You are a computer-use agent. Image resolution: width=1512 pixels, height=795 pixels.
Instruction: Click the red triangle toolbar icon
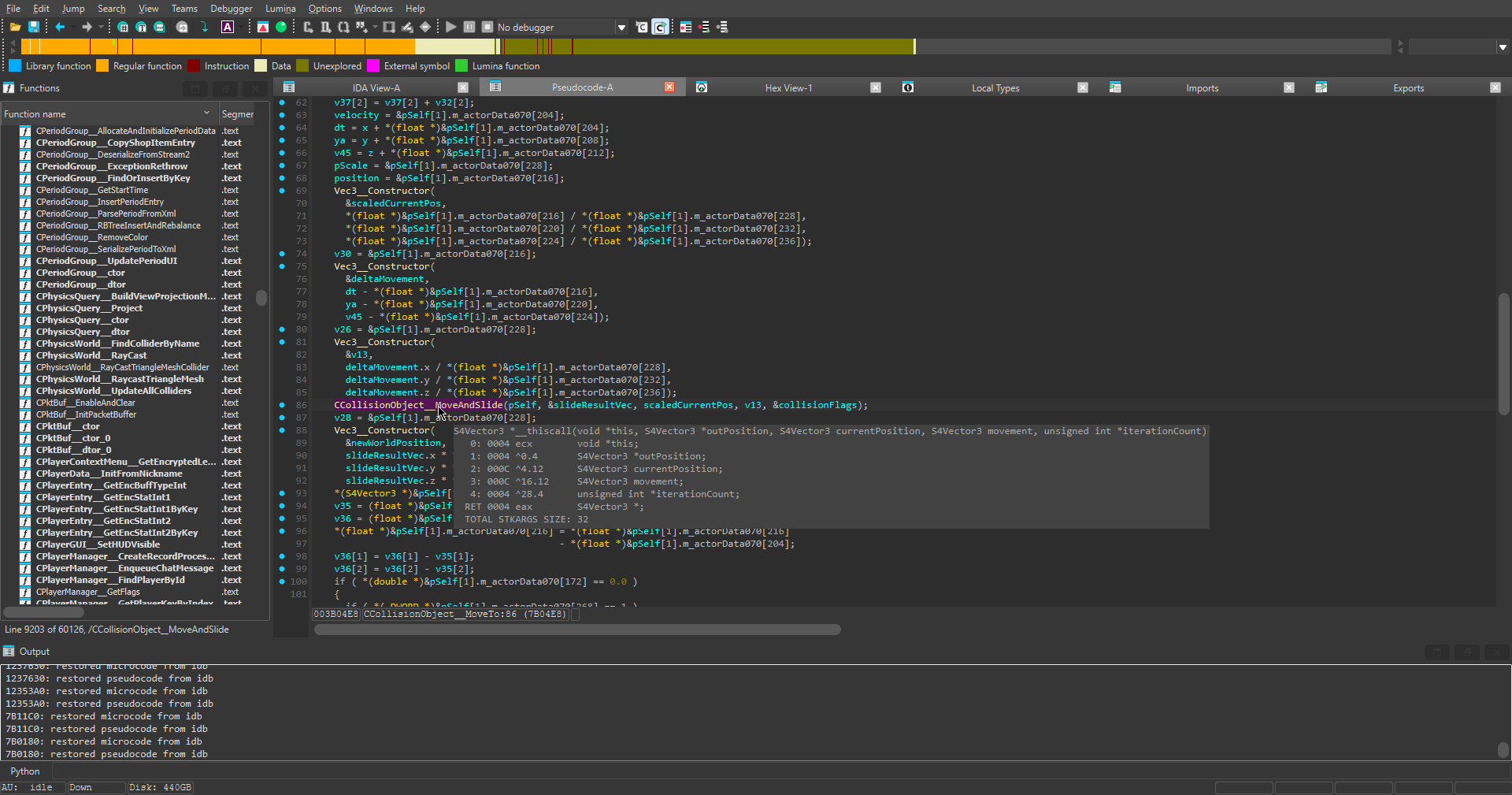pos(263,27)
